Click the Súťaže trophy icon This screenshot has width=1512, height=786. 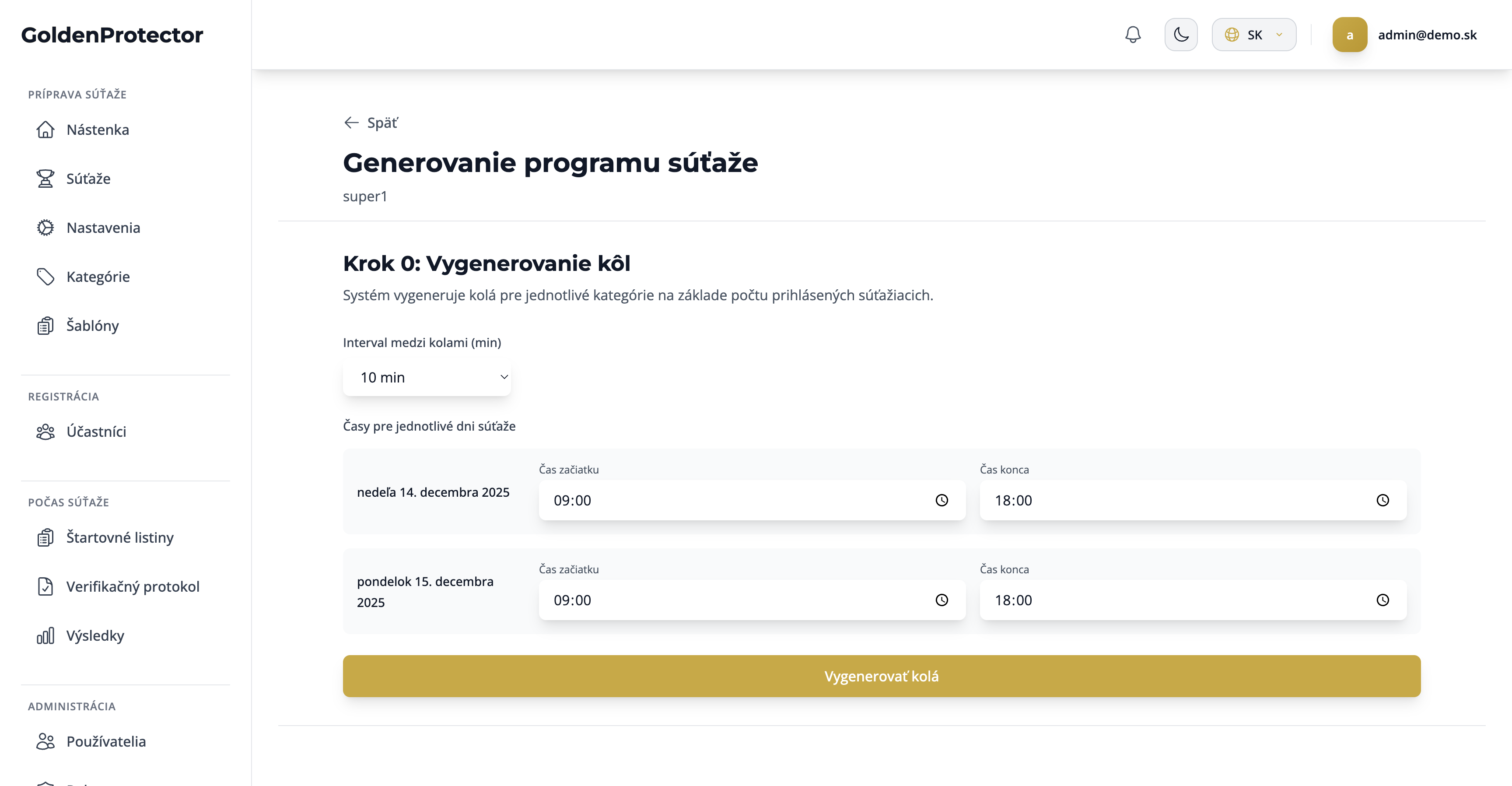pos(45,179)
